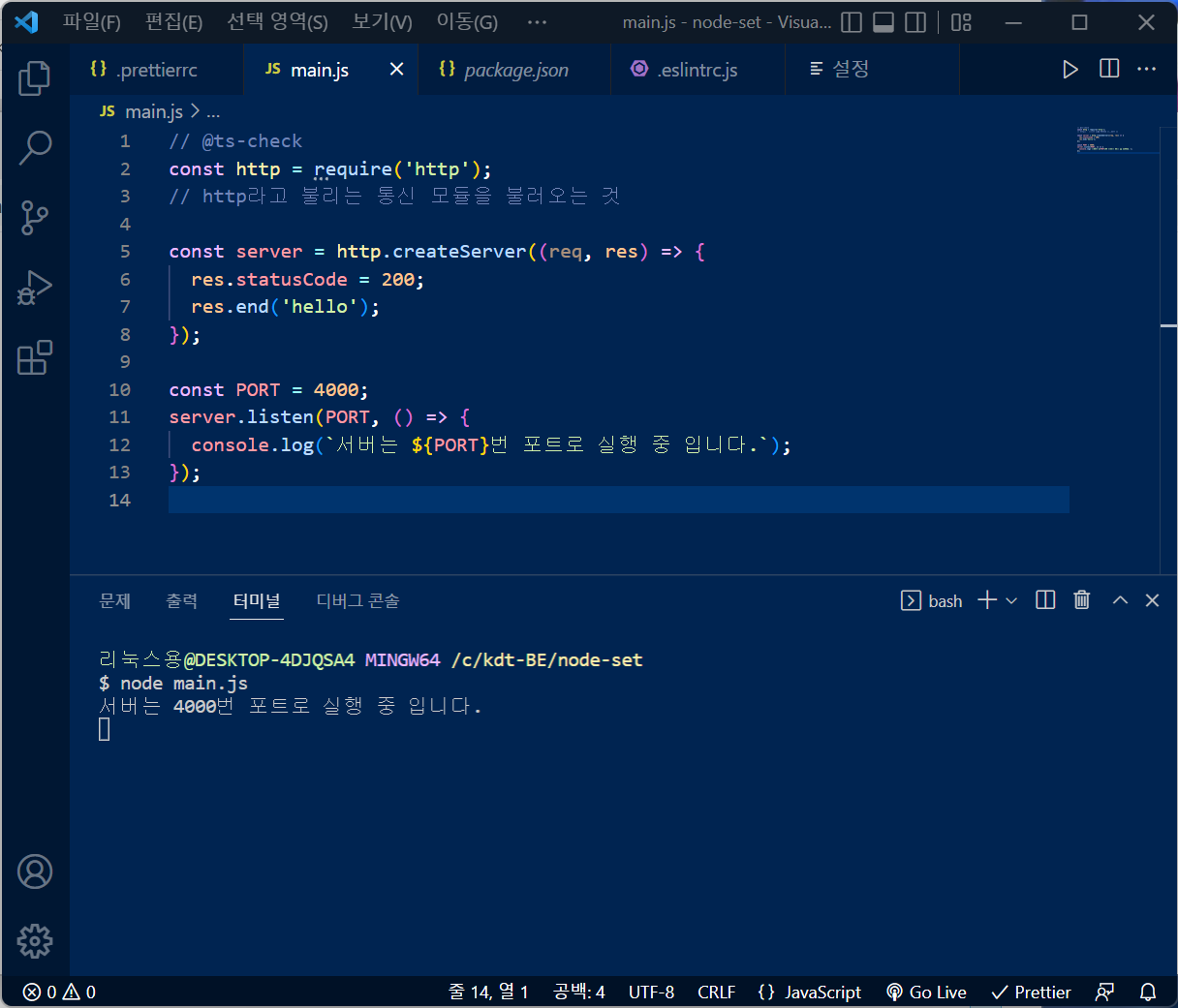Viewport: 1178px width, 1008px height.
Task: Click the PORT constant on line 10
Action: coord(258,390)
